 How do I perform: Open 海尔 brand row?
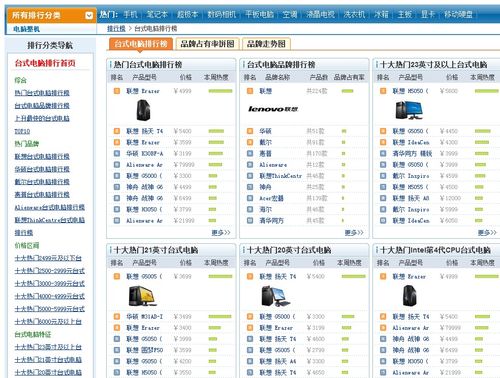pos(266,210)
